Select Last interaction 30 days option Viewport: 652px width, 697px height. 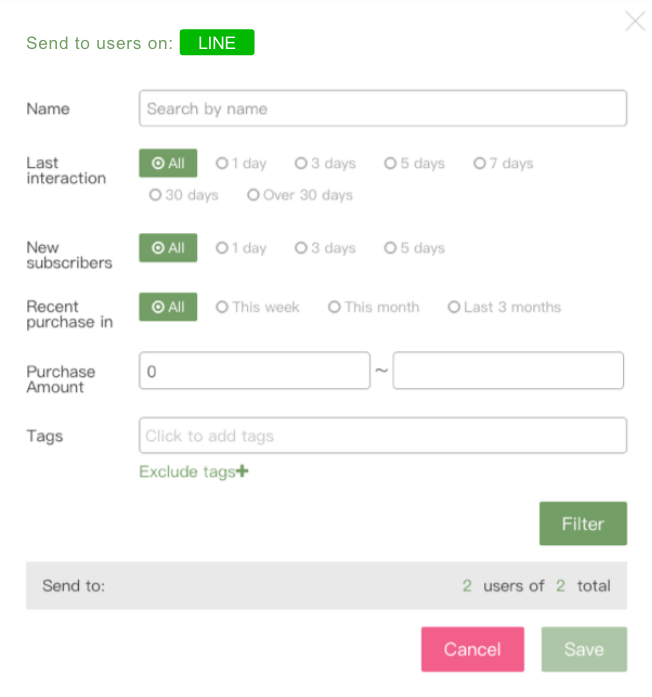[x=183, y=195]
